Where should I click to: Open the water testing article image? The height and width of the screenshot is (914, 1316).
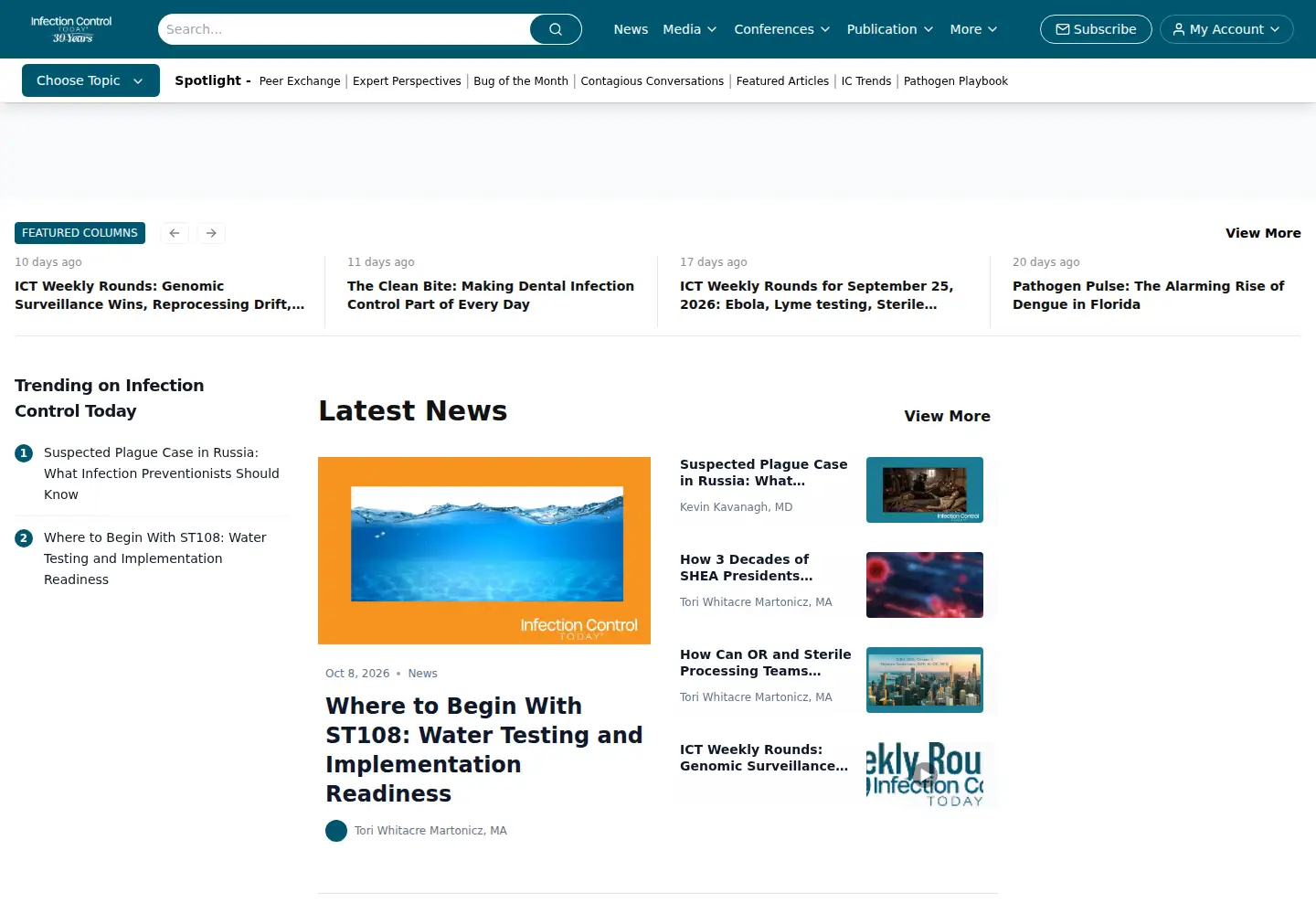tap(484, 550)
